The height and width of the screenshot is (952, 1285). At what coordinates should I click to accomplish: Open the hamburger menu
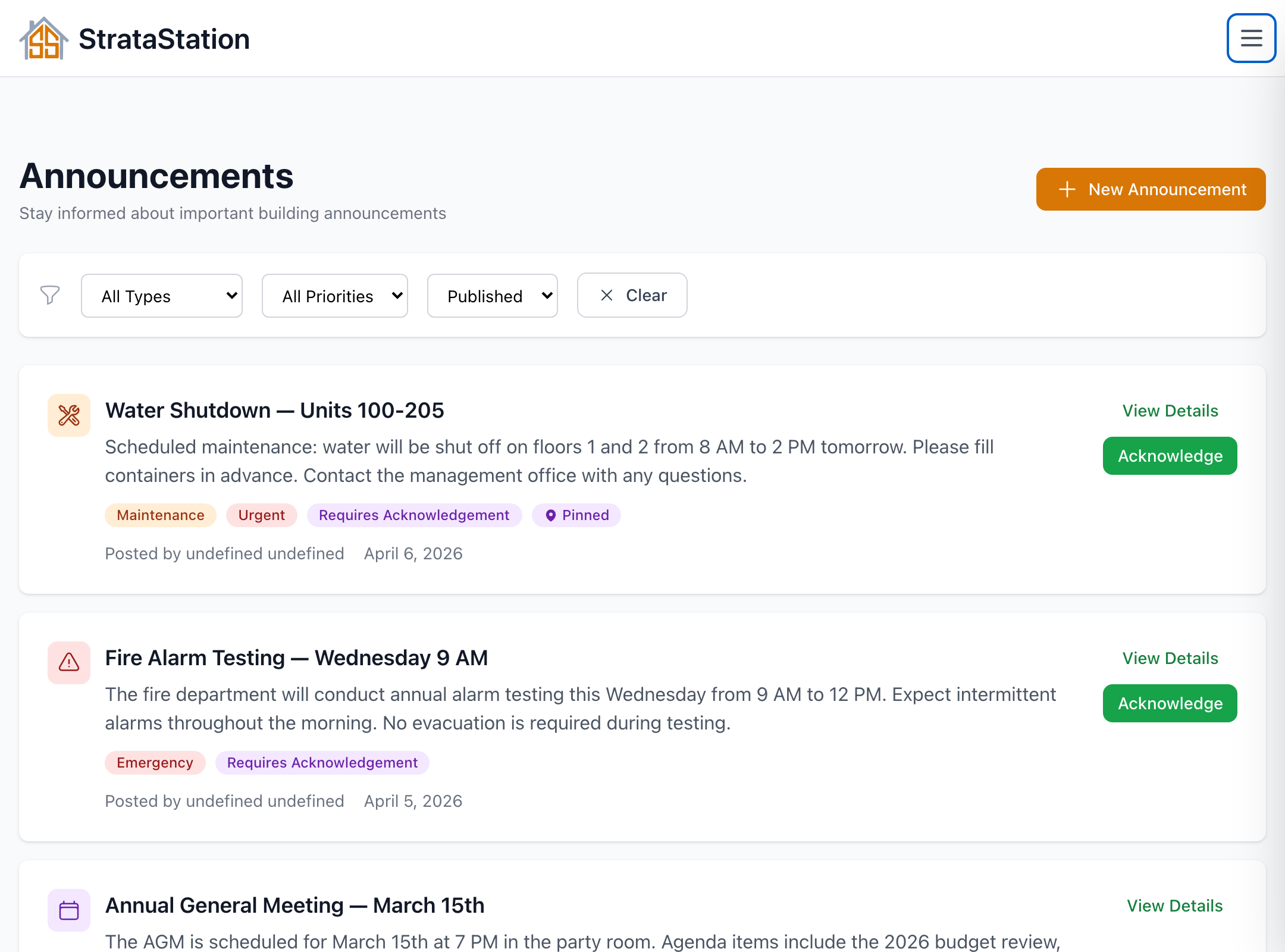pos(1251,38)
